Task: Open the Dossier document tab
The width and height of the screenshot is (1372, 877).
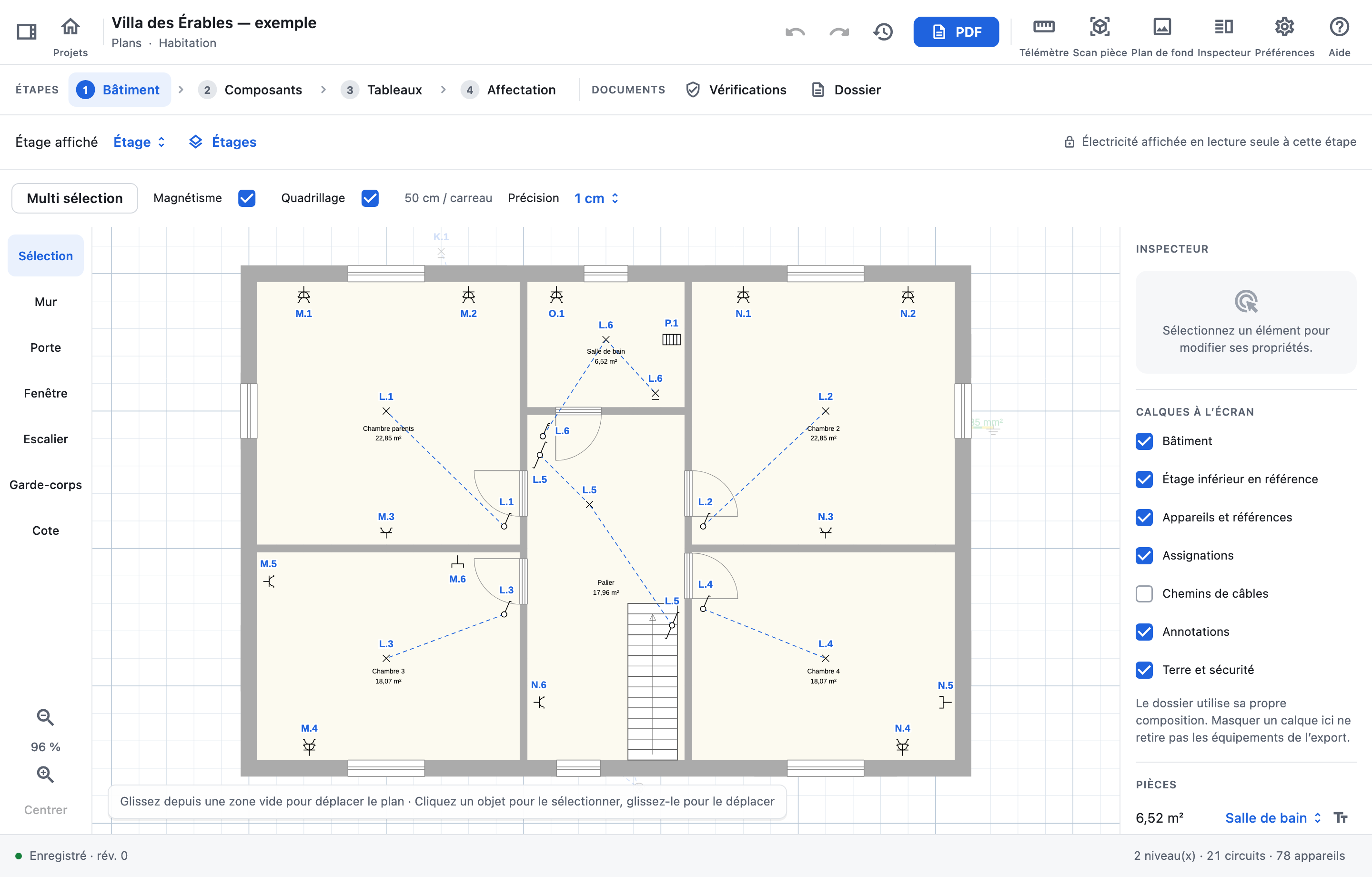Action: (846, 90)
